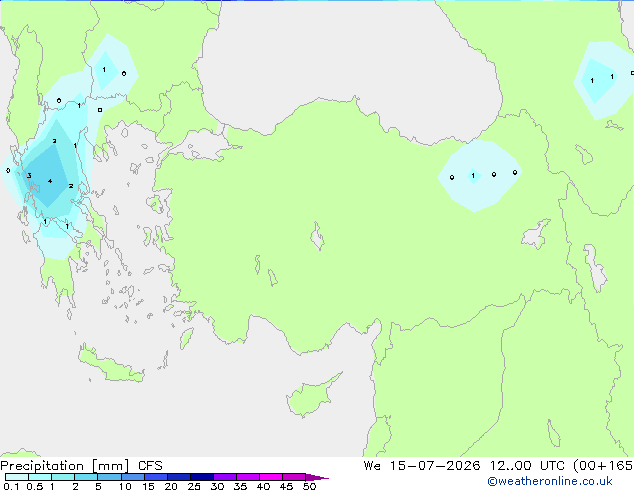
Task: Click the 5–10 mm legend color swatch
Action: tap(109, 477)
